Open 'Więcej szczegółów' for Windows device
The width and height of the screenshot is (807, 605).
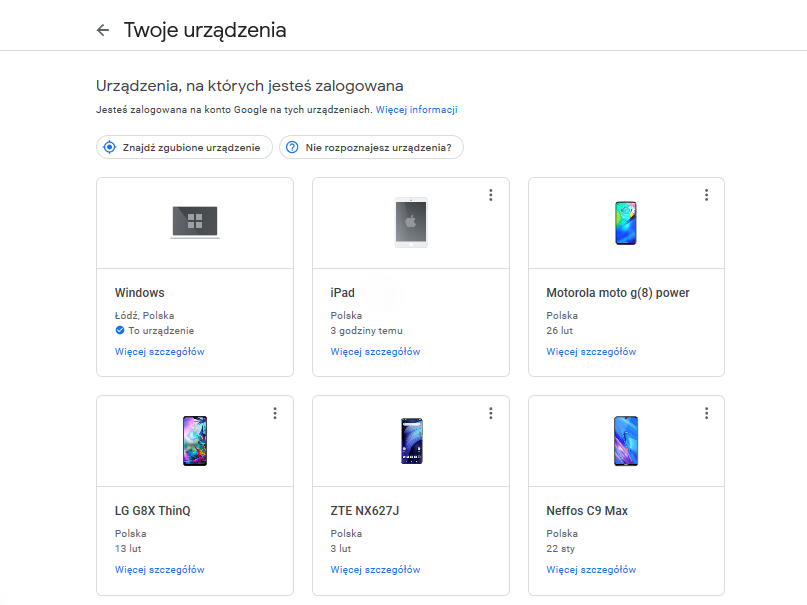tap(160, 352)
